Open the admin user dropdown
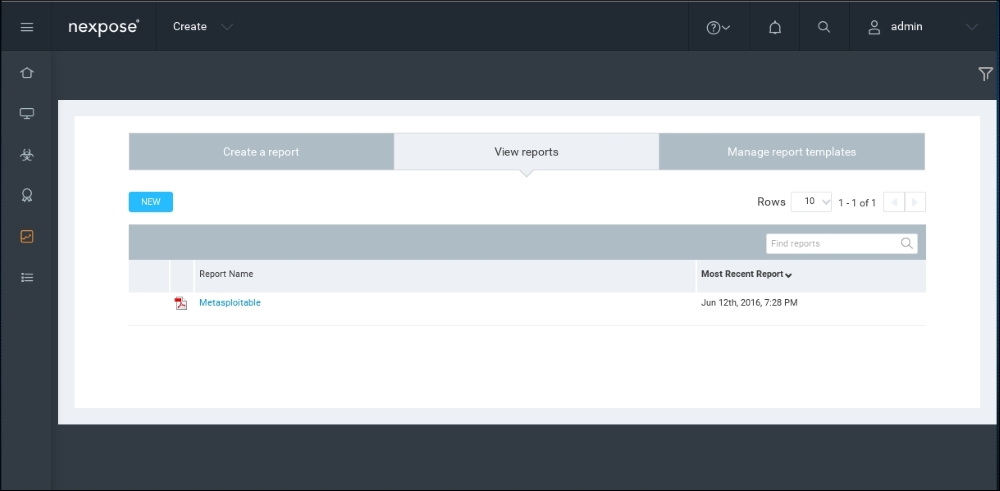This screenshot has height=491, width=1000. click(923, 27)
